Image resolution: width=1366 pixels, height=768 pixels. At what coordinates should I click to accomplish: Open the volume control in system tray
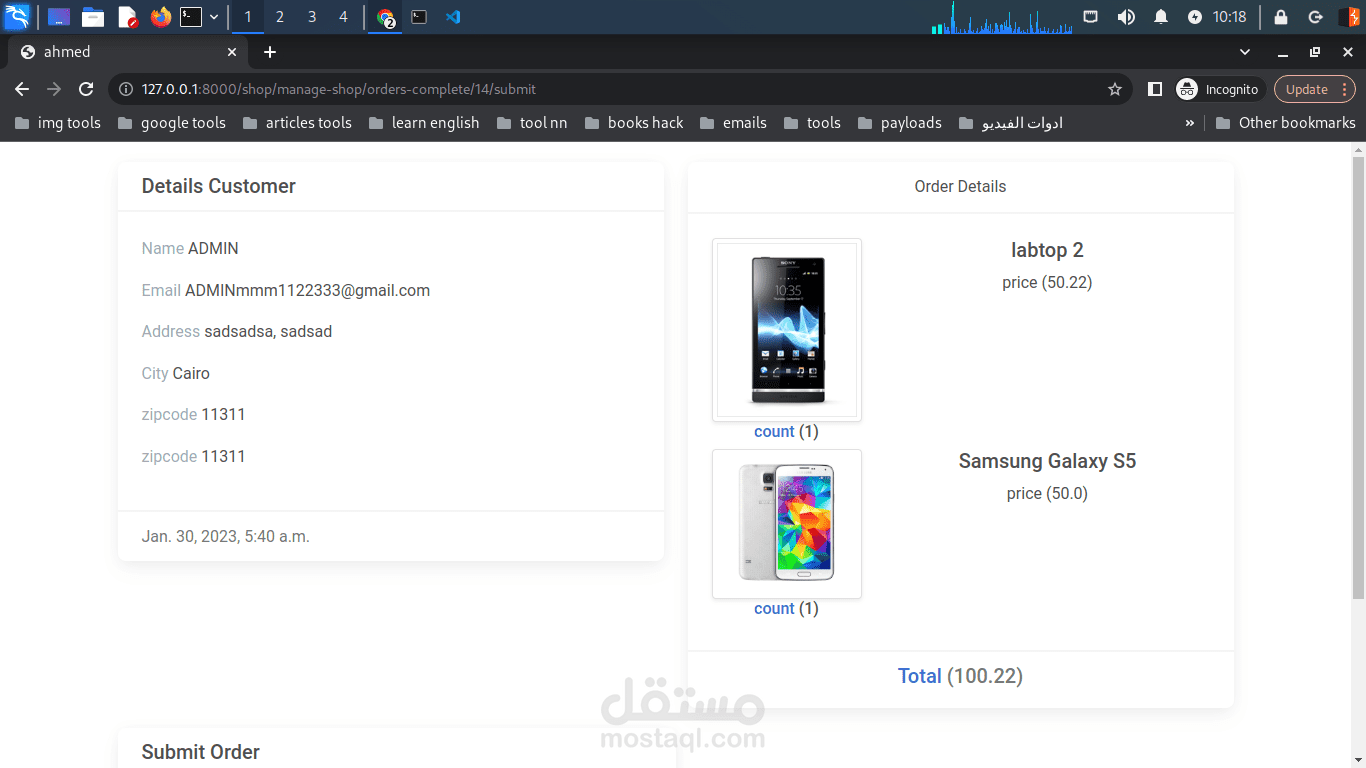(x=1126, y=17)
